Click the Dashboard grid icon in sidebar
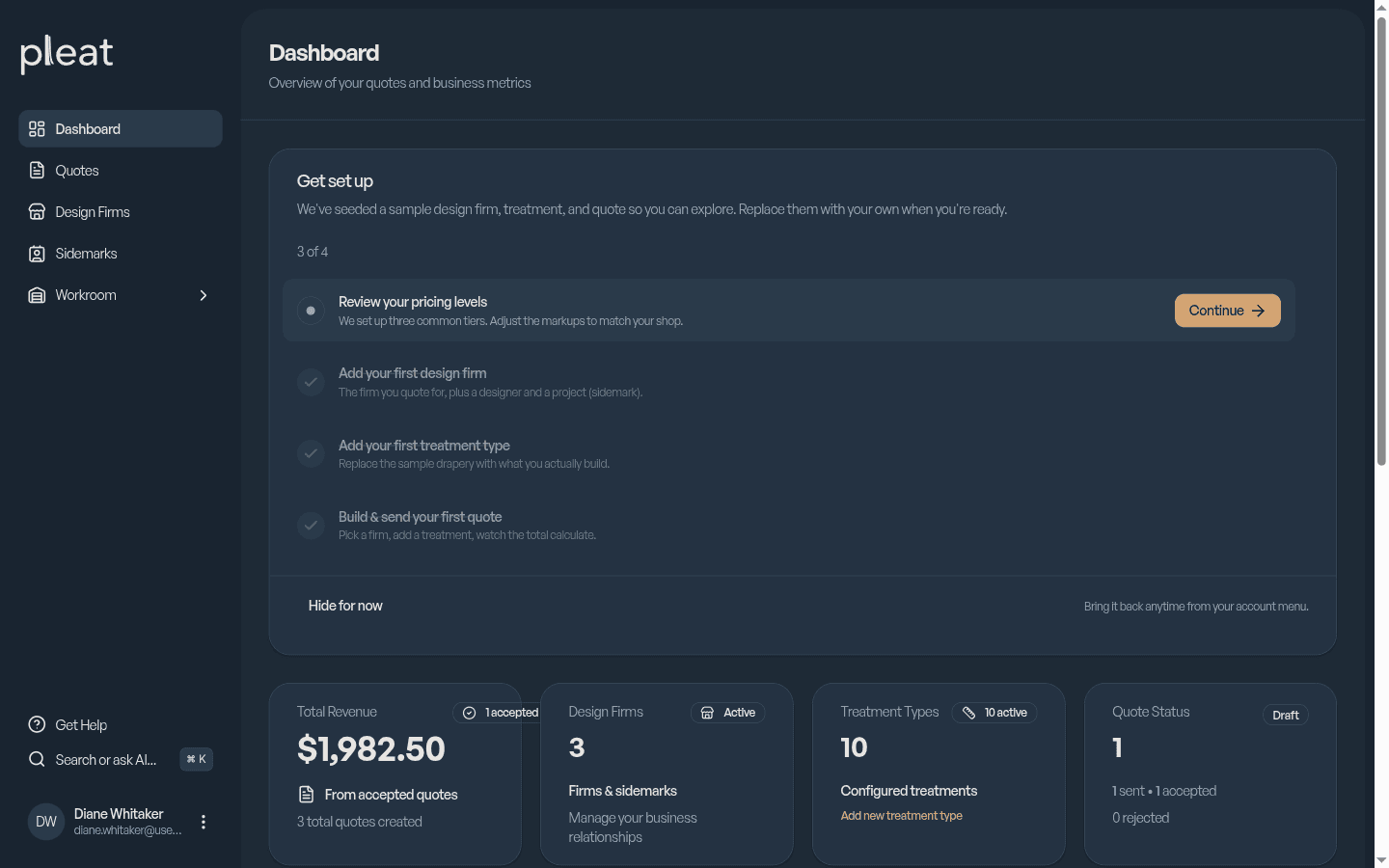This screenshot has width=1389, height=868. tap(37, 129)
